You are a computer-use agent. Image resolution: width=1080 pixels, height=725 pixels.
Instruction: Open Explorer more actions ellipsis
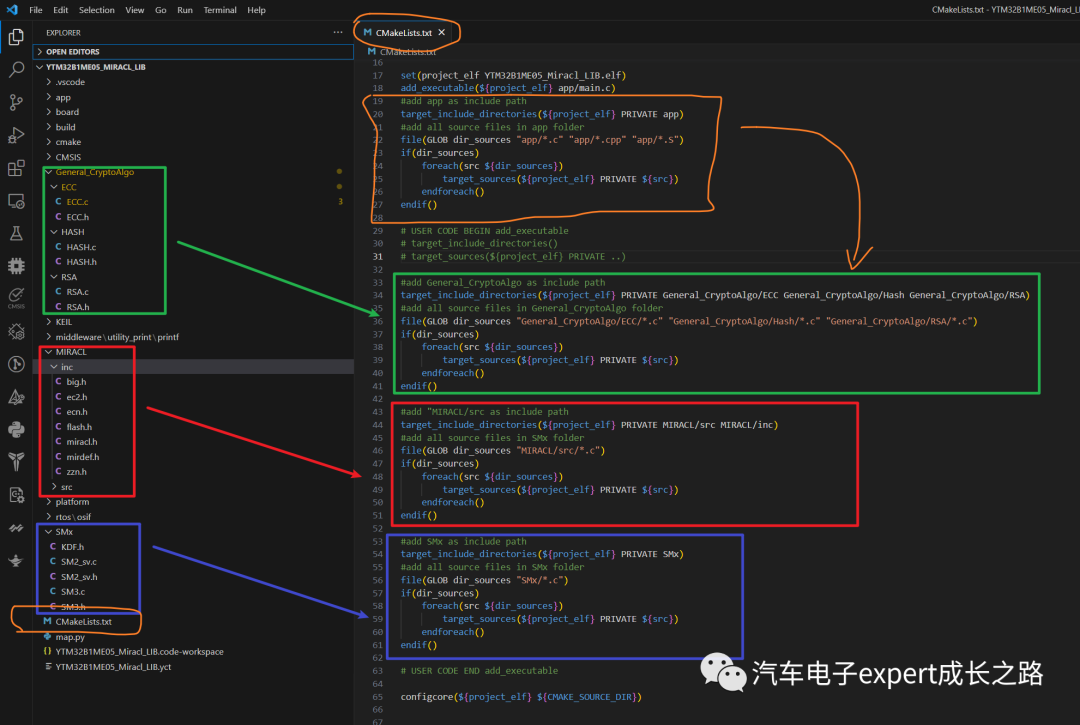[x=338, y=32]
